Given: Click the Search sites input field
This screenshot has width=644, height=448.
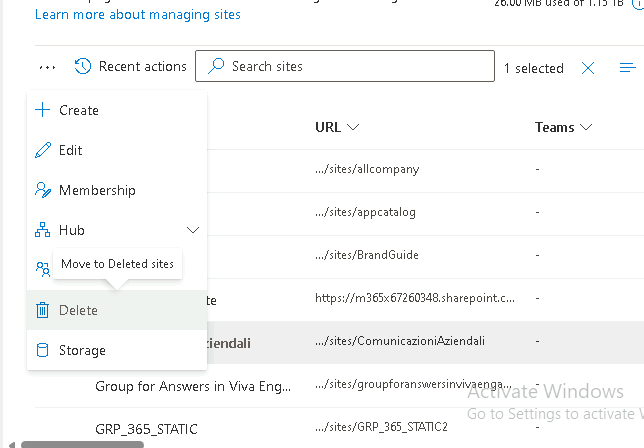Looking at the screenshot, I should (x=345, y=66).
